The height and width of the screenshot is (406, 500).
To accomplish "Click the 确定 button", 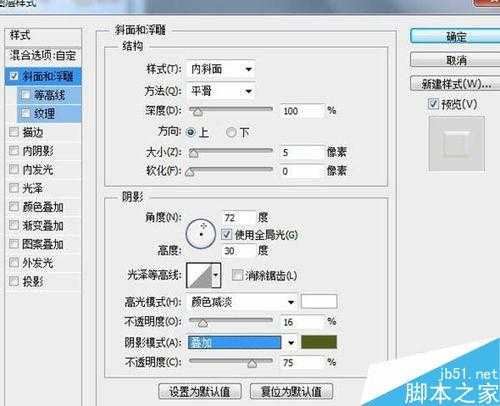I will pos(455,36).
